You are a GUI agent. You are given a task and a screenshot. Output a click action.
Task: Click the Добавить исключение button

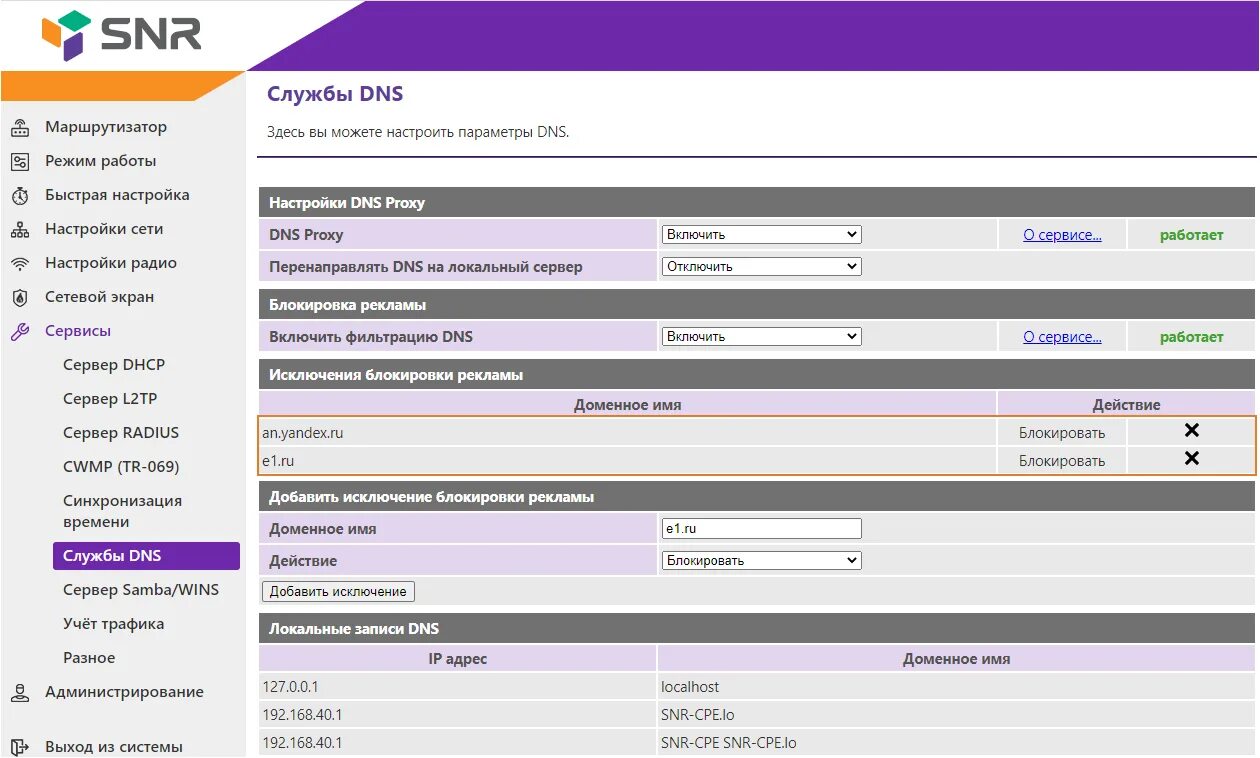point(338,591)
